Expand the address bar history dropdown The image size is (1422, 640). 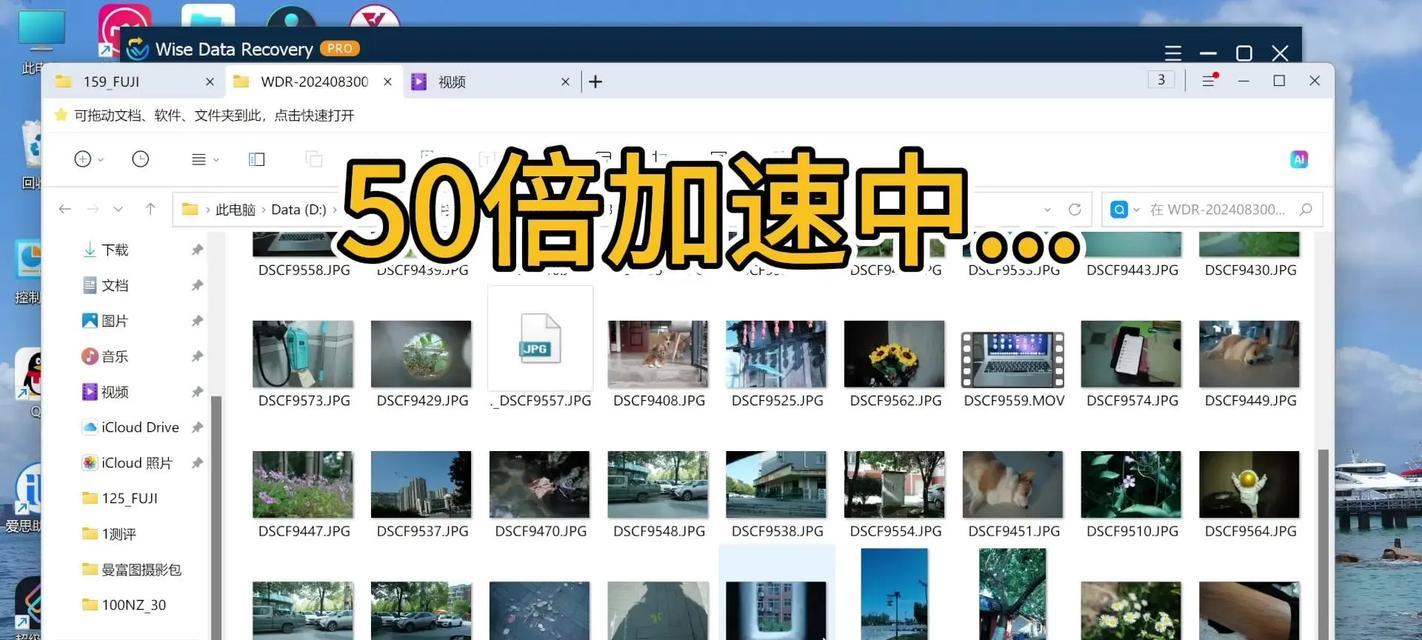(1047, 210)
